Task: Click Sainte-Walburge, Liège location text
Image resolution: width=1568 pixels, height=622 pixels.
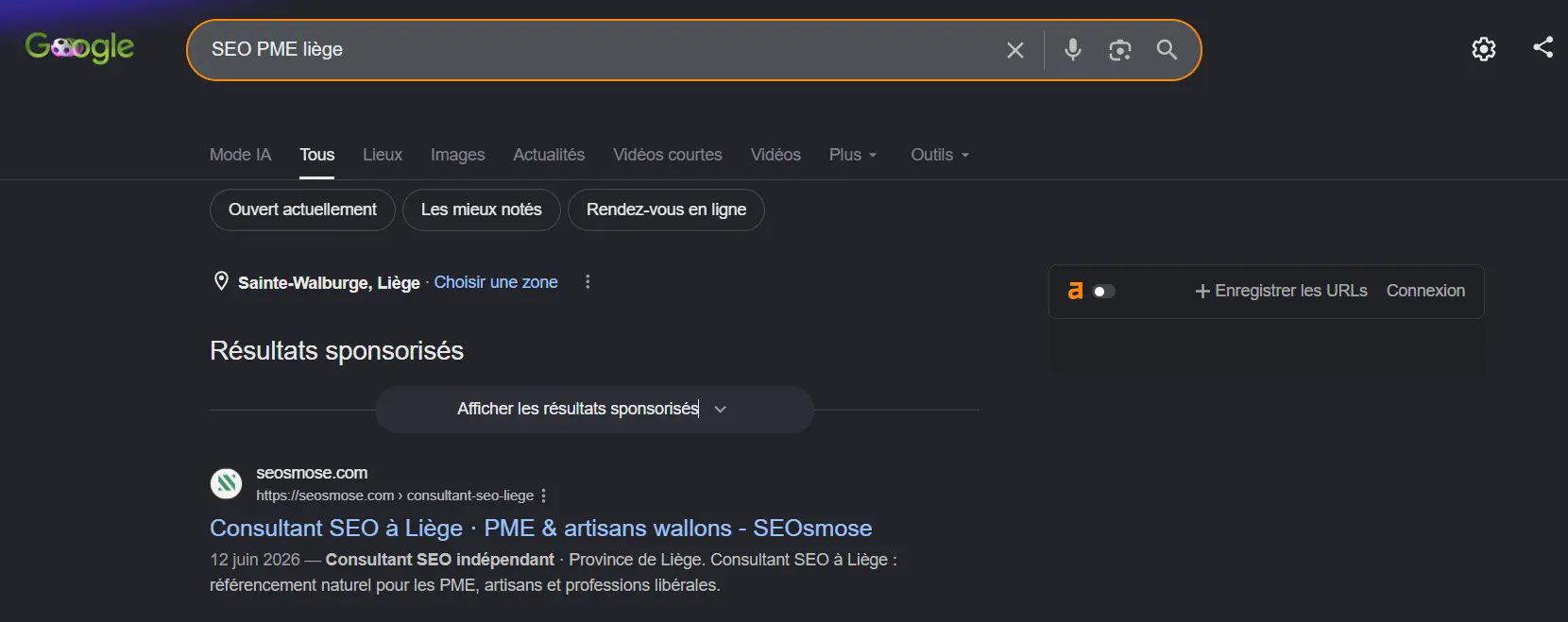Action: [329, 282]
